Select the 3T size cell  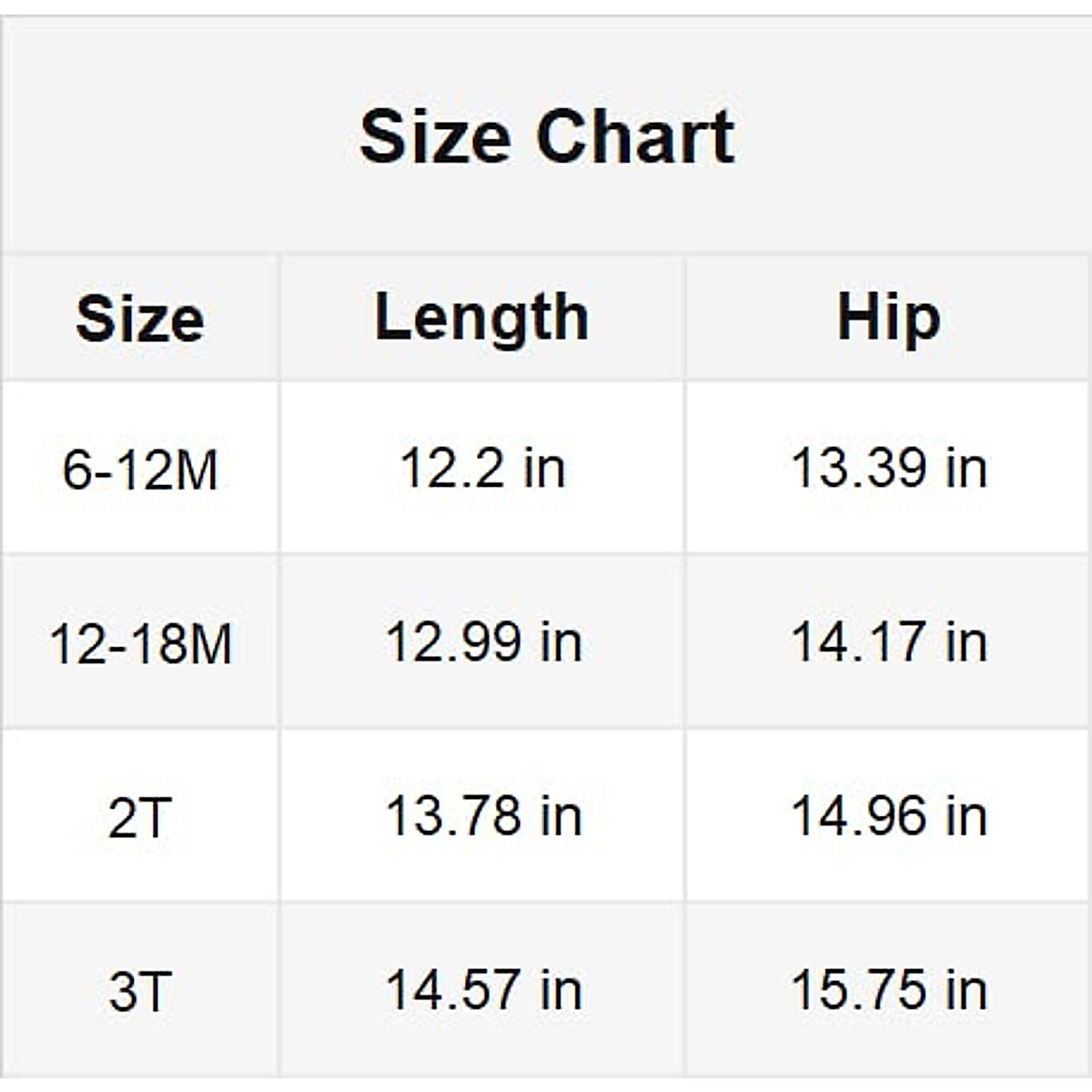[140, 991]
